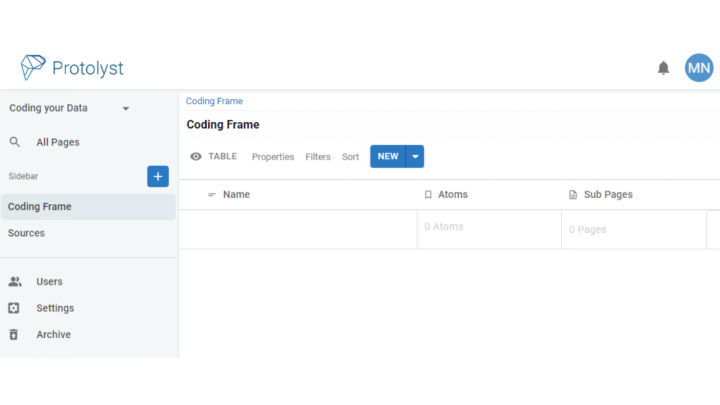The image size is (720, 405).
Task: Open the Filters option
Action: (318, 157)
